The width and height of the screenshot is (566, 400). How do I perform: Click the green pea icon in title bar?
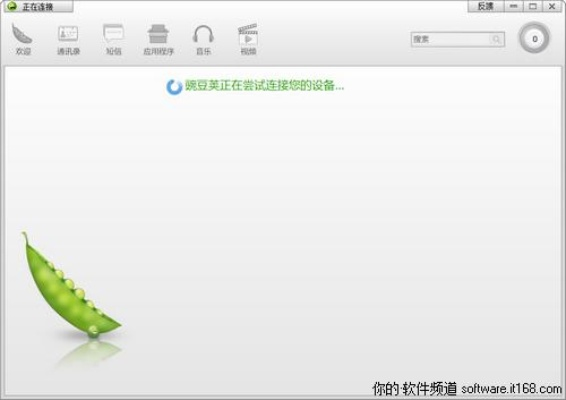click(x=12, y=6)
